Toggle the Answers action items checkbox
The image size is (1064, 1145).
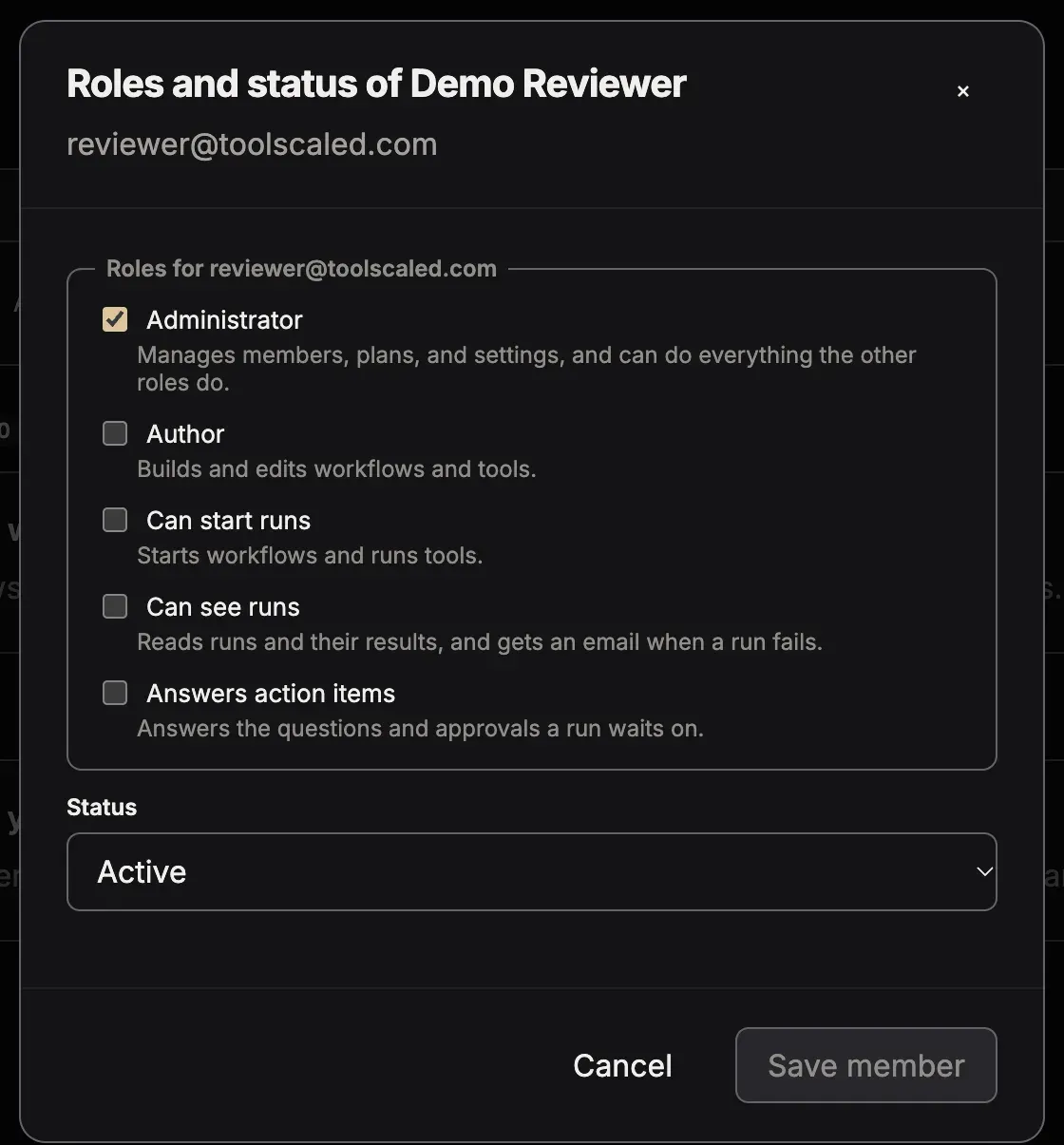coord(115,693)
